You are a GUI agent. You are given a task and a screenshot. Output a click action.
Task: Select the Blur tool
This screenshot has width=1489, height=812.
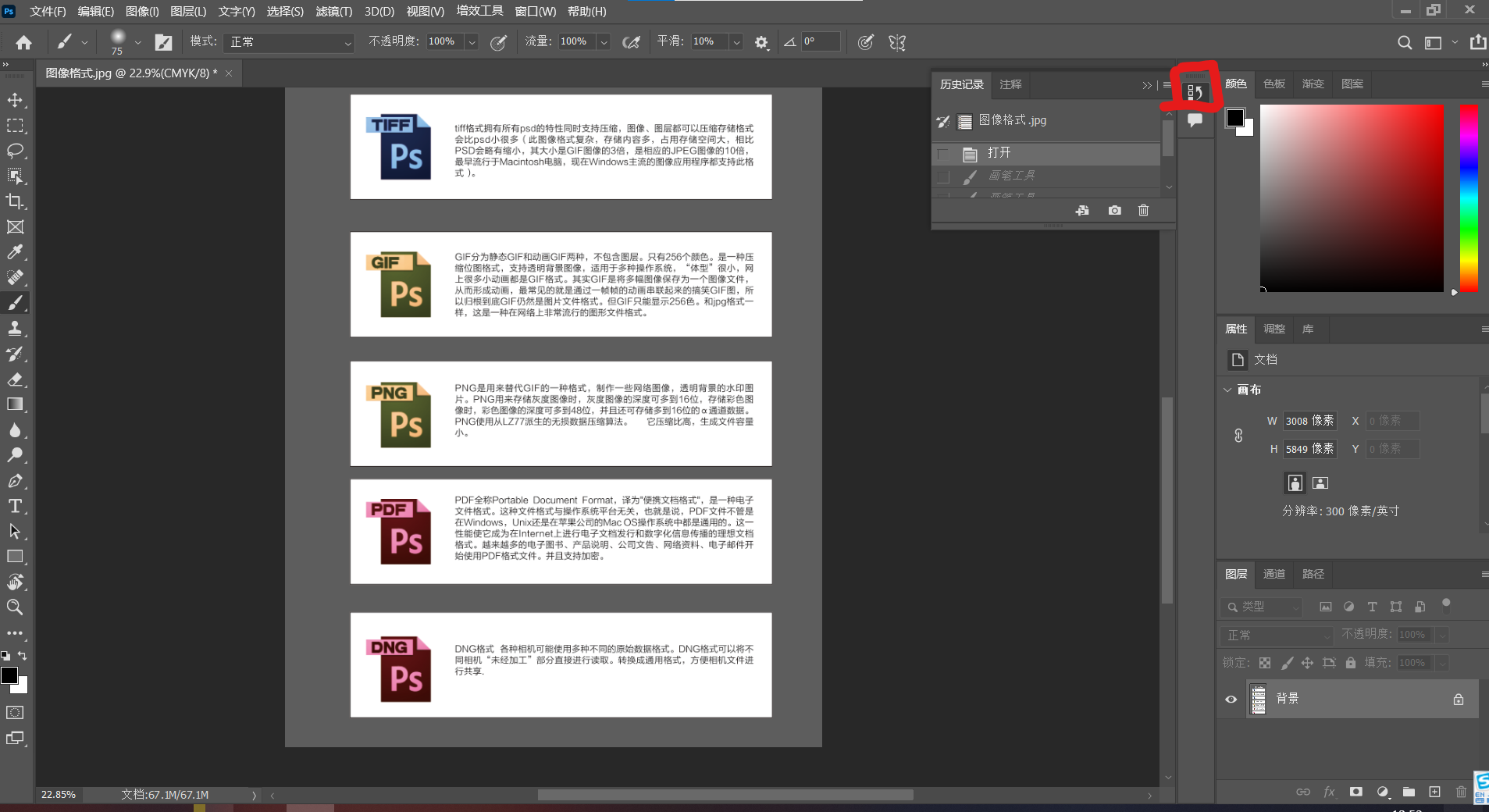15,430
